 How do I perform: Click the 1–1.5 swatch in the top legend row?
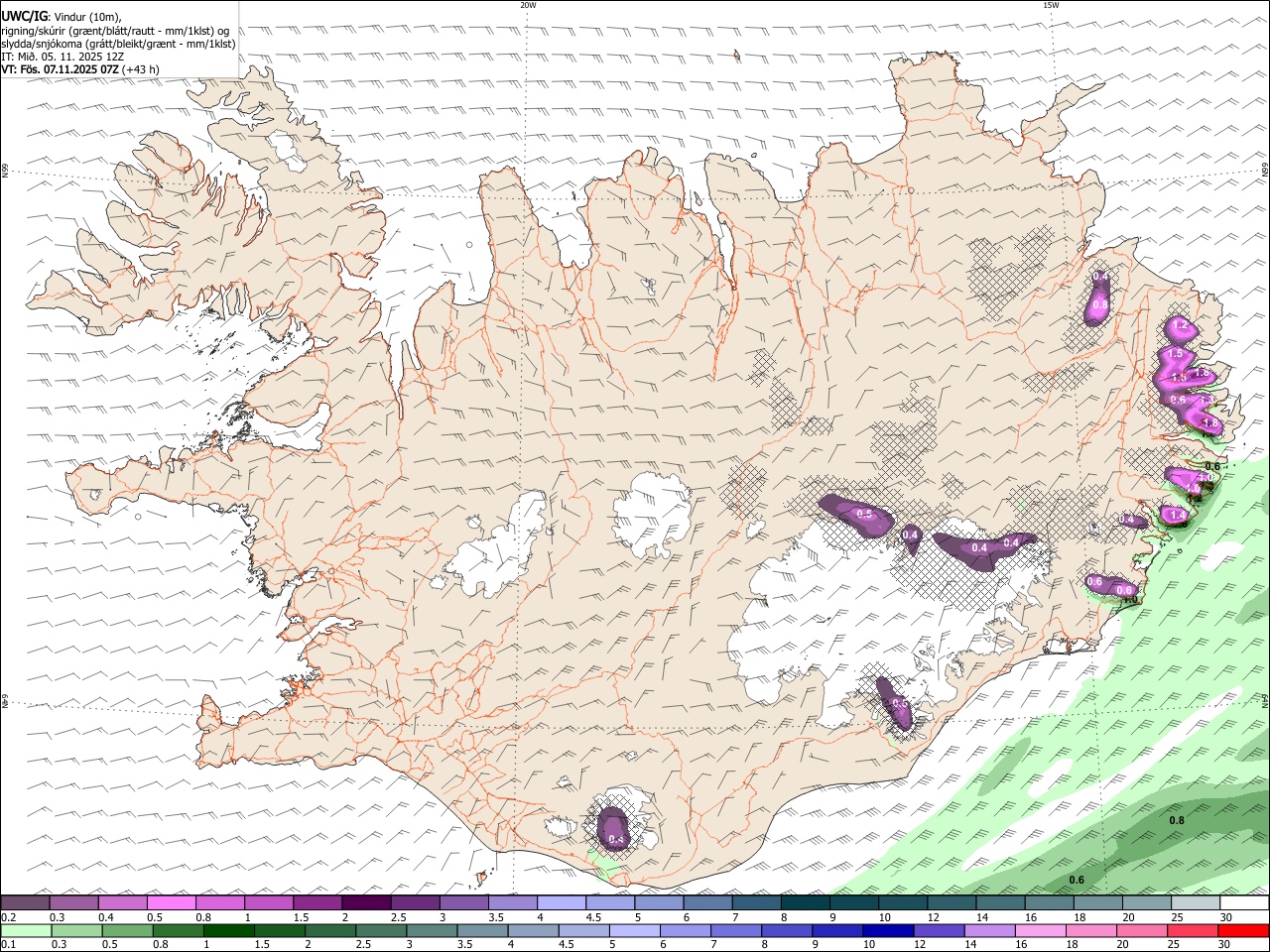click(268, 903)
